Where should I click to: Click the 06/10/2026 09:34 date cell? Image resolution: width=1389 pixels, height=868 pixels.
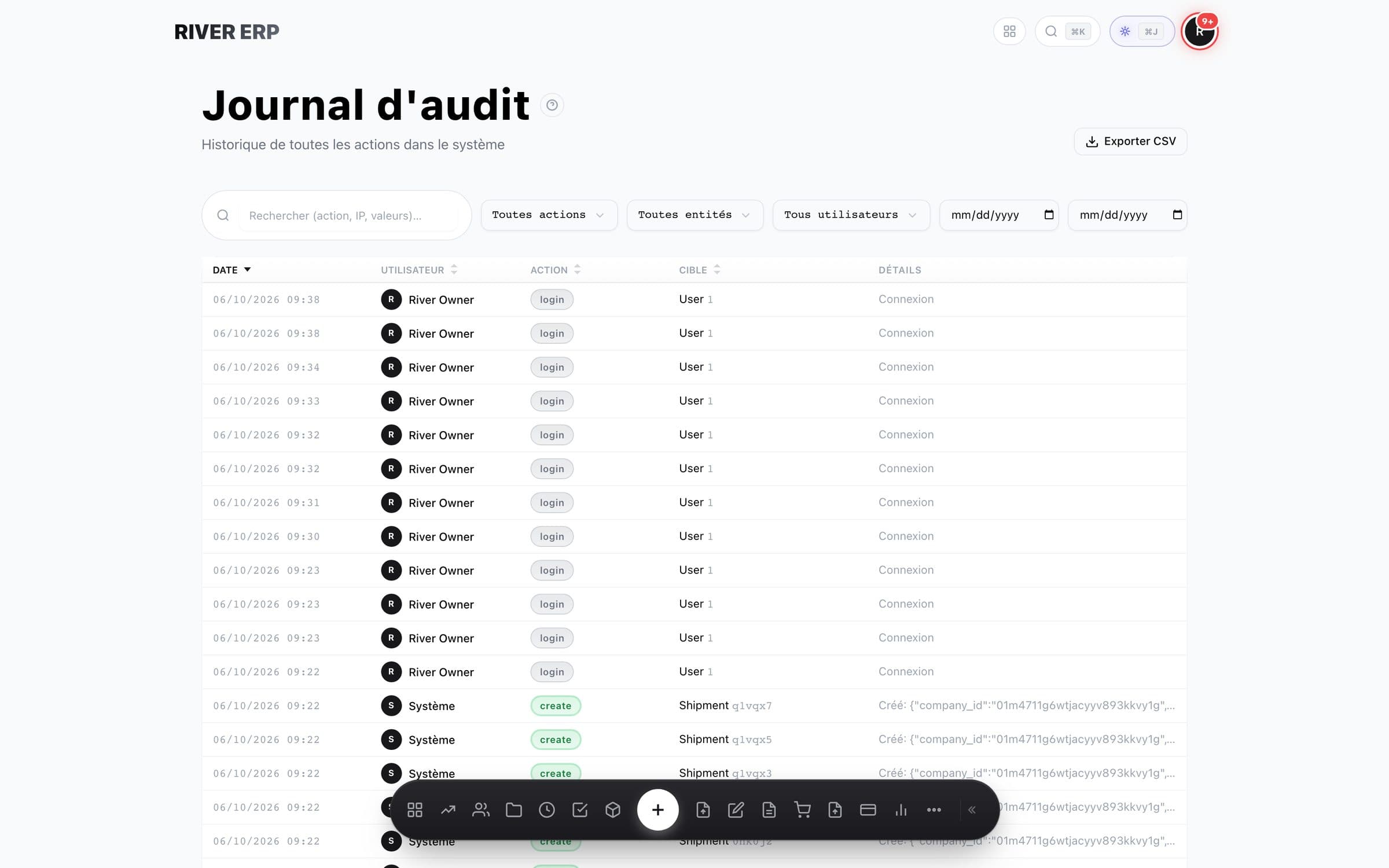tap(266, 367)
